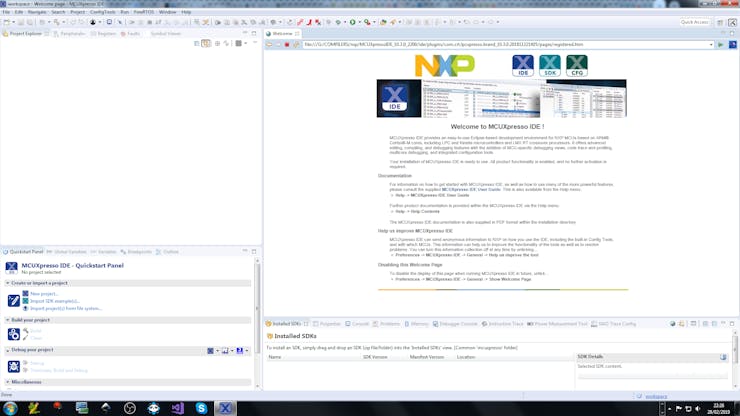
Task: Click the SDK Details header icon
Action: (723, 357)
